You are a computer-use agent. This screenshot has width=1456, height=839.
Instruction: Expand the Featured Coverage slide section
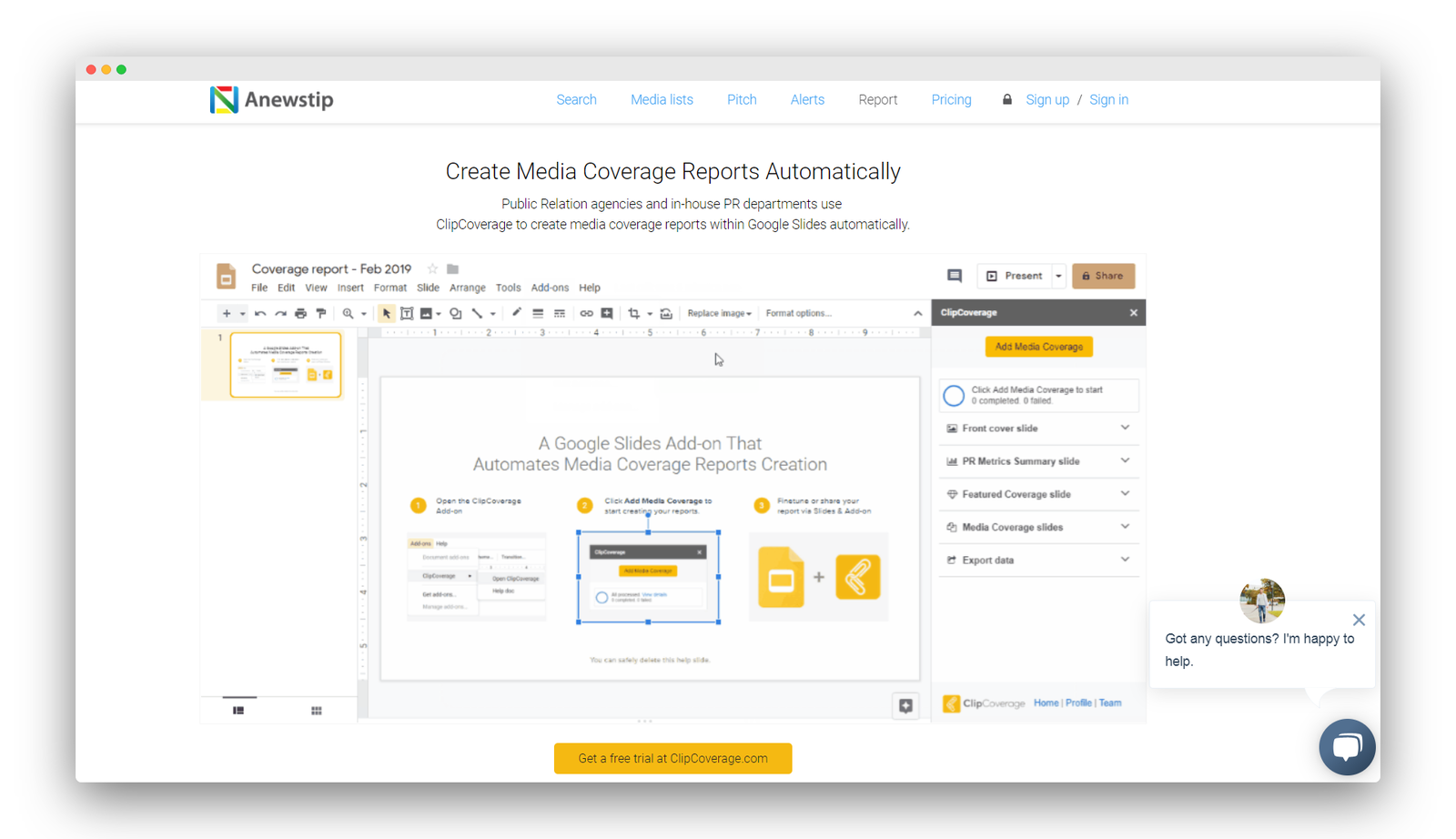click(1038, 494)
